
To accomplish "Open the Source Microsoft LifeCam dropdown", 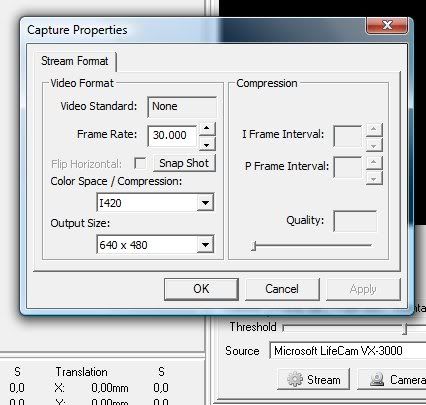I will click(347, 351).
